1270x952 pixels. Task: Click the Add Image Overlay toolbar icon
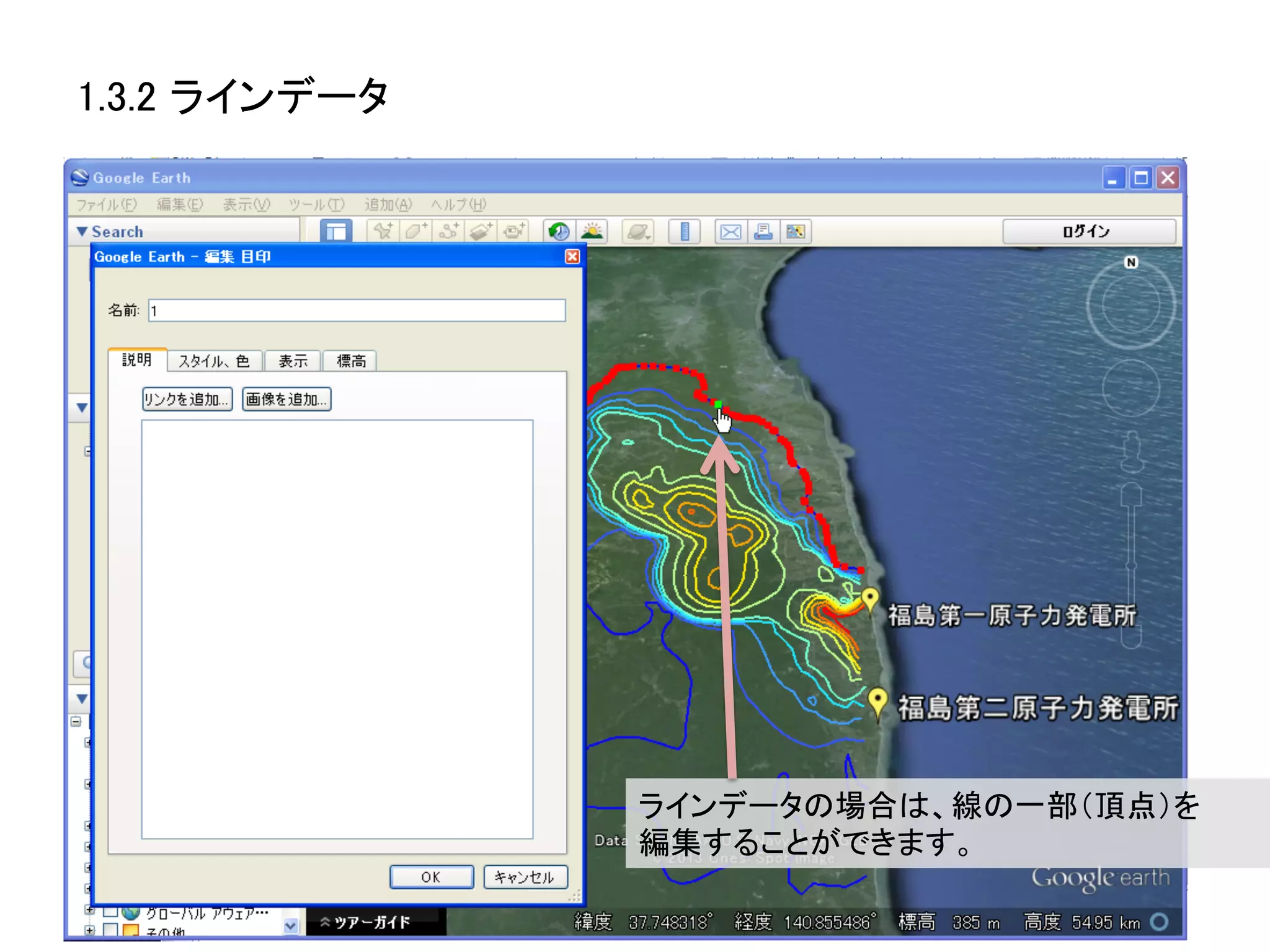(481, 231)
